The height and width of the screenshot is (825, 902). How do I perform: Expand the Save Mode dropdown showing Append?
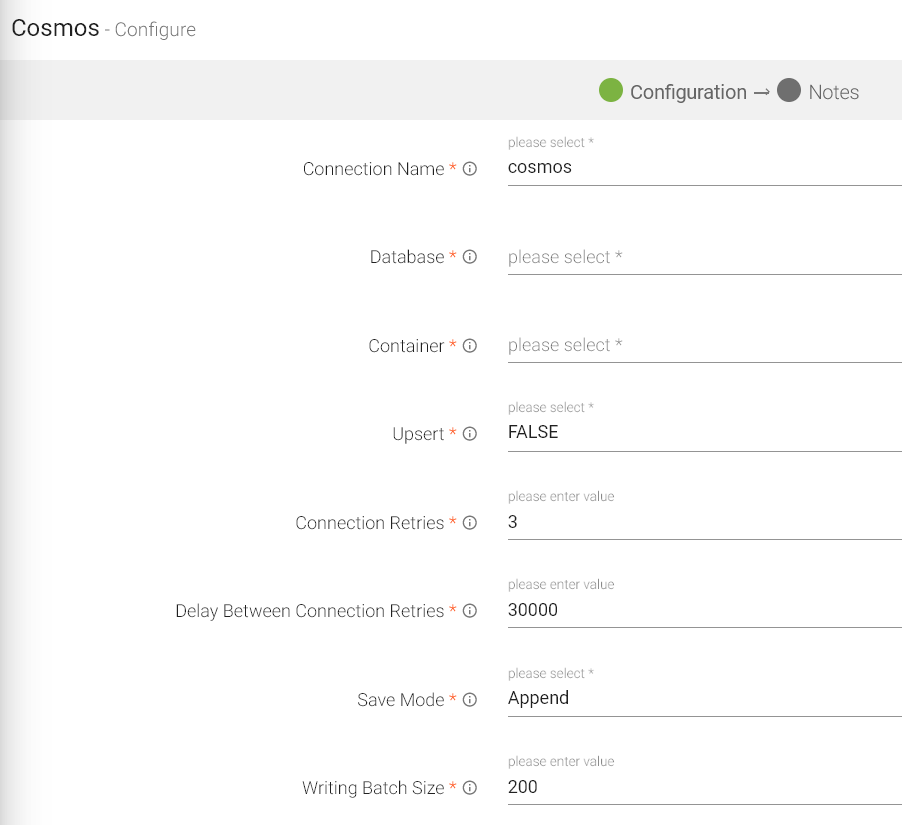[703, 699]
